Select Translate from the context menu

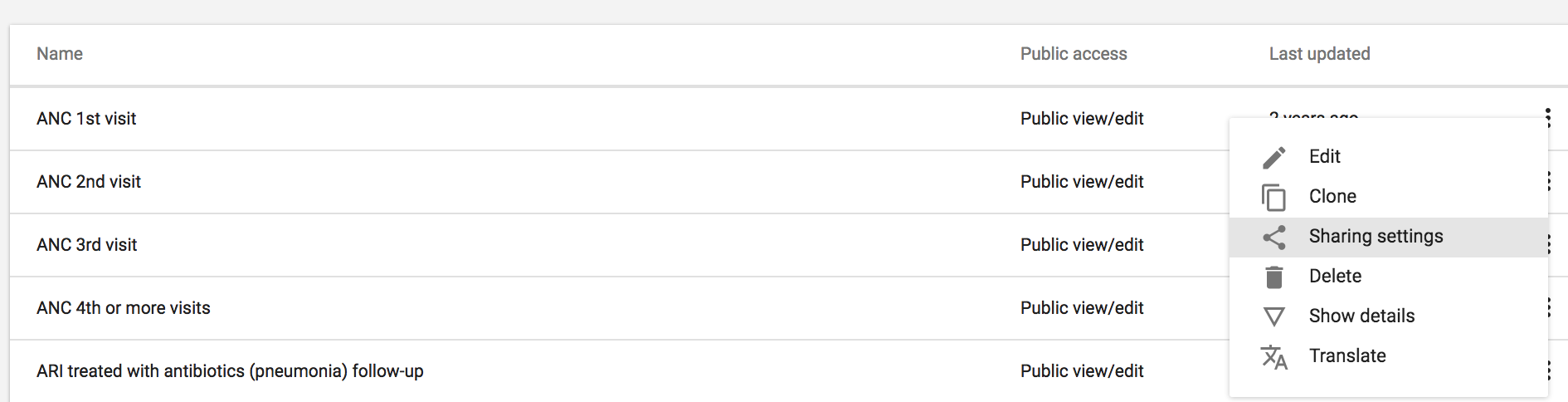coord(1347,356)
